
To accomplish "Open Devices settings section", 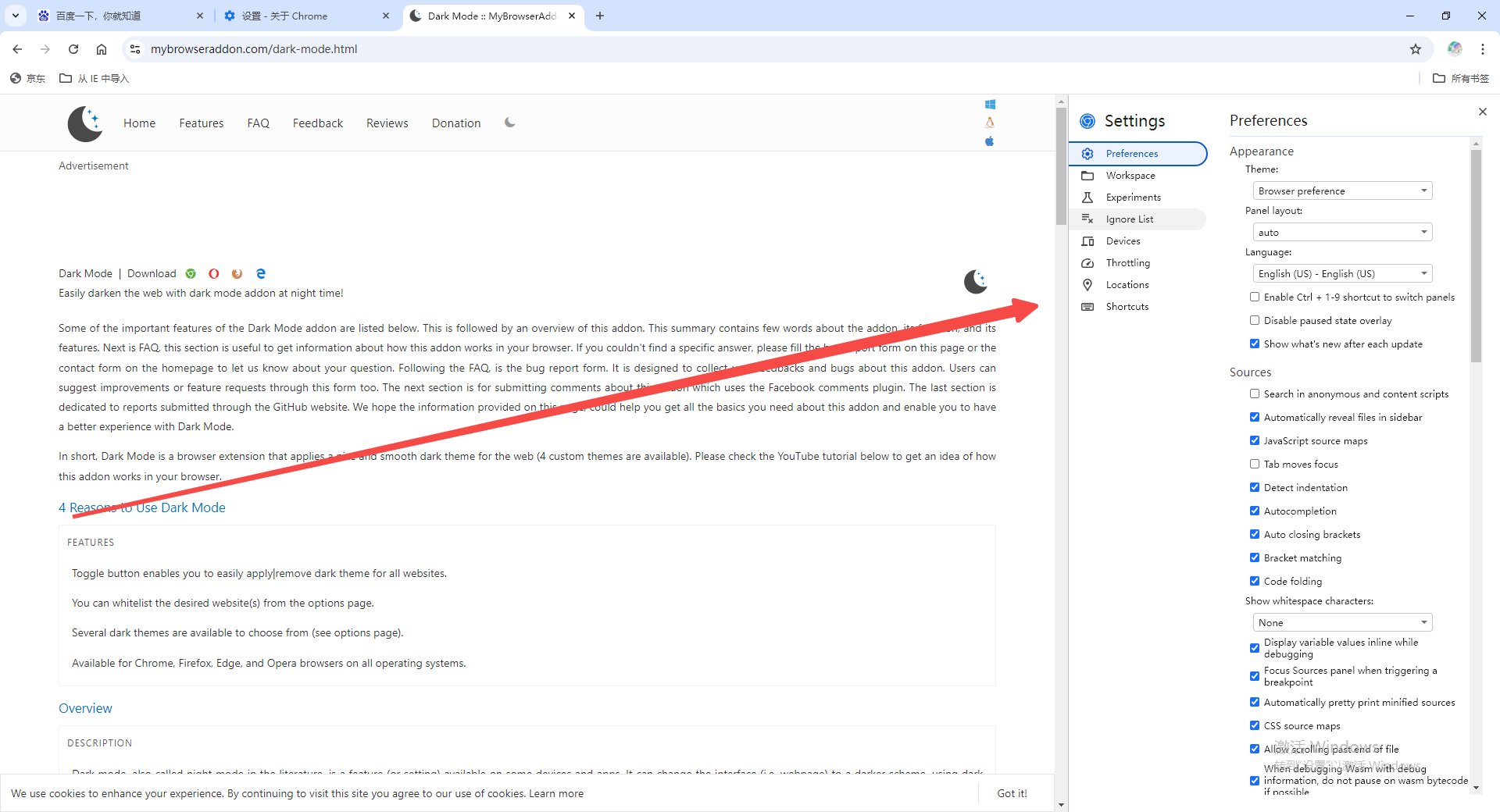I will 1137,241.
